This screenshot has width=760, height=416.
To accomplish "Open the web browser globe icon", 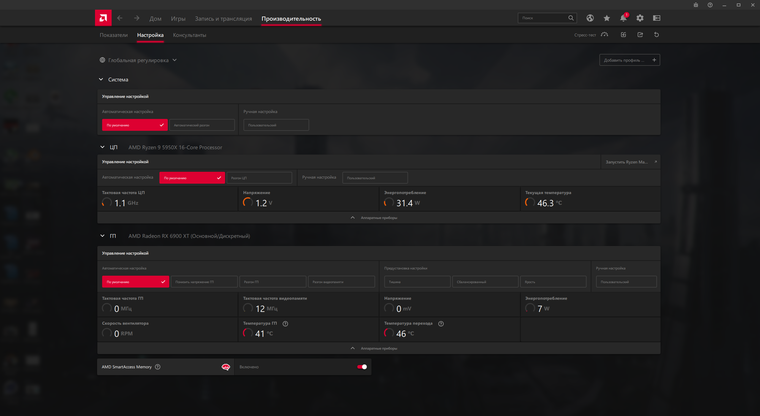I will pyautogui.click(x=590, y=18).
